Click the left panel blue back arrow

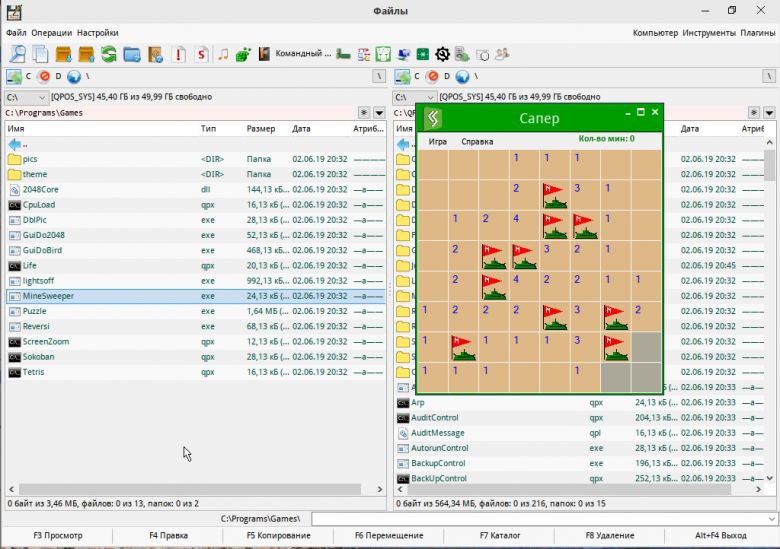click(x=15, y=145)
